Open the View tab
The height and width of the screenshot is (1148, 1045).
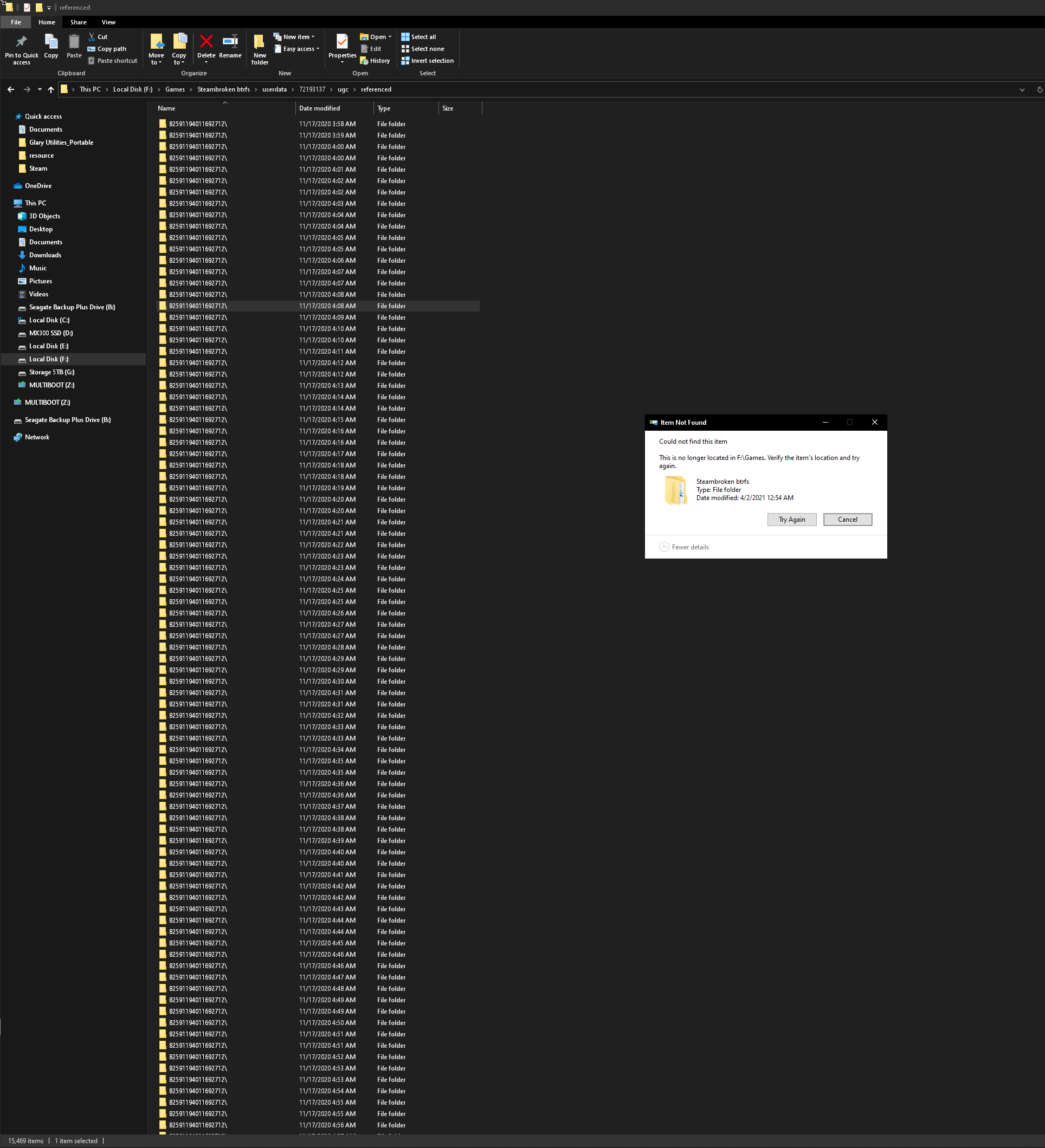[x=108, y=22]
